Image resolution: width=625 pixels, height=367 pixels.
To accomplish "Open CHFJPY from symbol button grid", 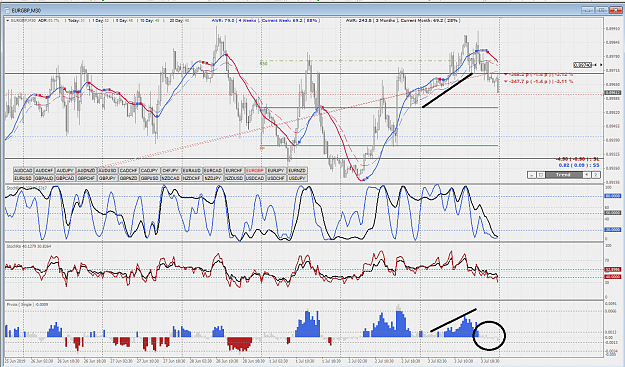I will [x=171, y=171].
